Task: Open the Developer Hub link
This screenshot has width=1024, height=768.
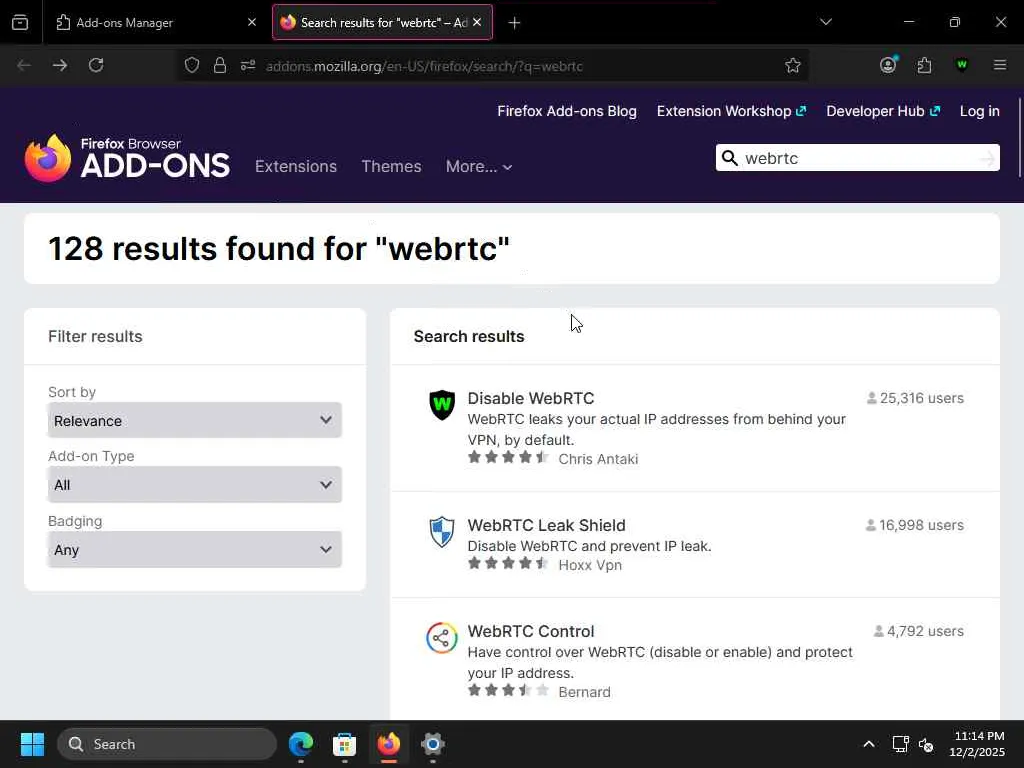Action: pos(883,111)
